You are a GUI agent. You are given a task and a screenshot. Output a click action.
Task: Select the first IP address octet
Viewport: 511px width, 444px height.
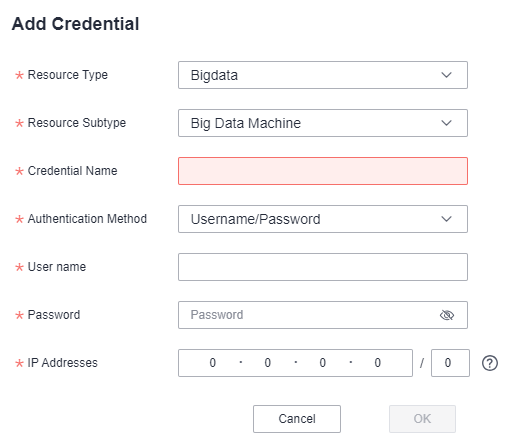pyautogui.click(x=213, y=363)
